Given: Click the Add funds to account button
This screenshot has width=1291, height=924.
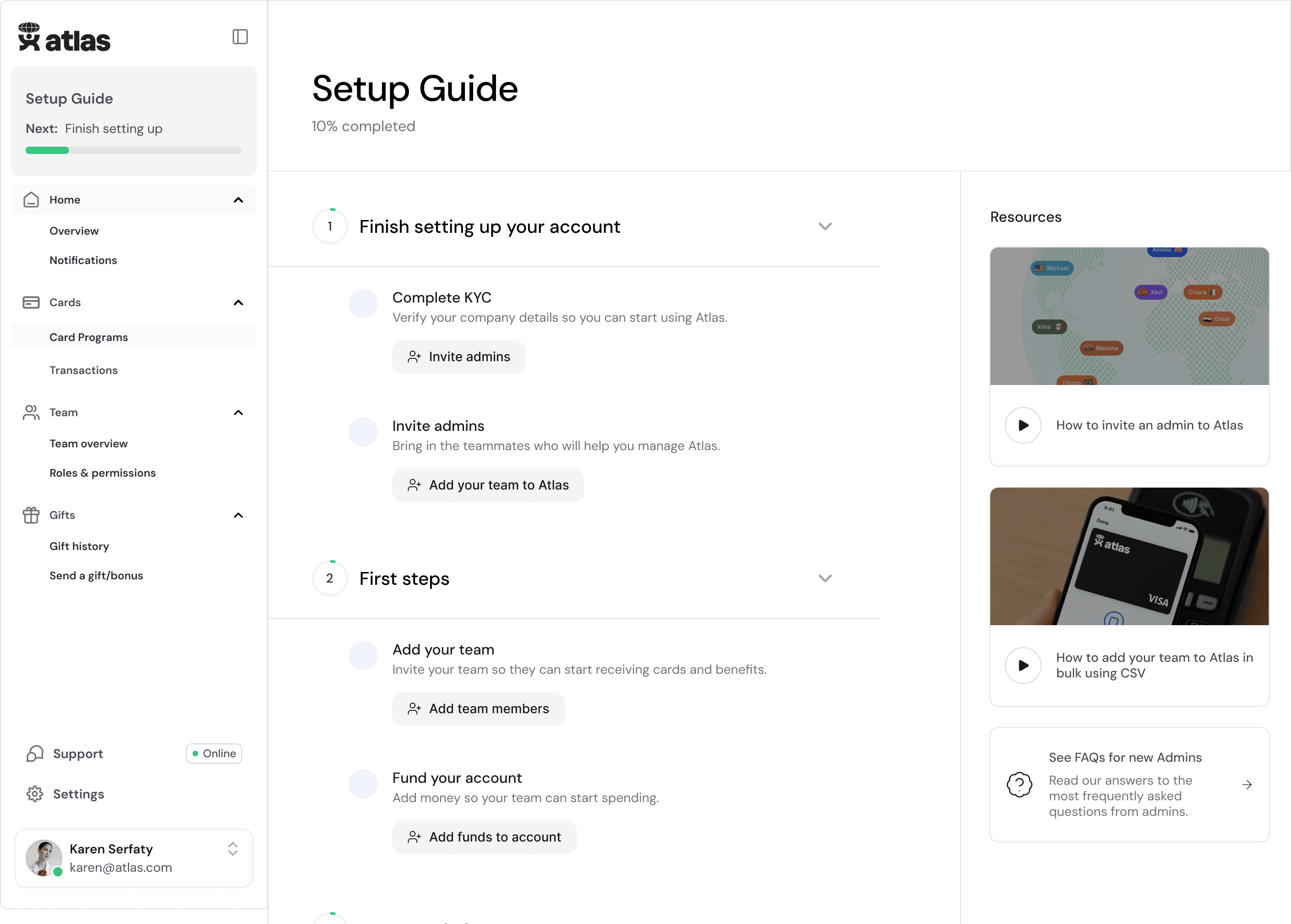Looking at the screenshot, I should (x=484, y=837).
